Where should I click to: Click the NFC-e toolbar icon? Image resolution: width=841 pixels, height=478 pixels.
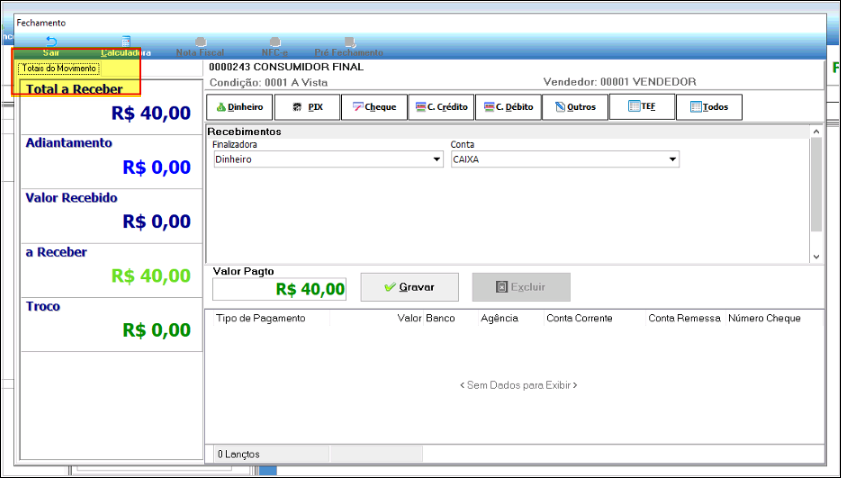point(274,45)
